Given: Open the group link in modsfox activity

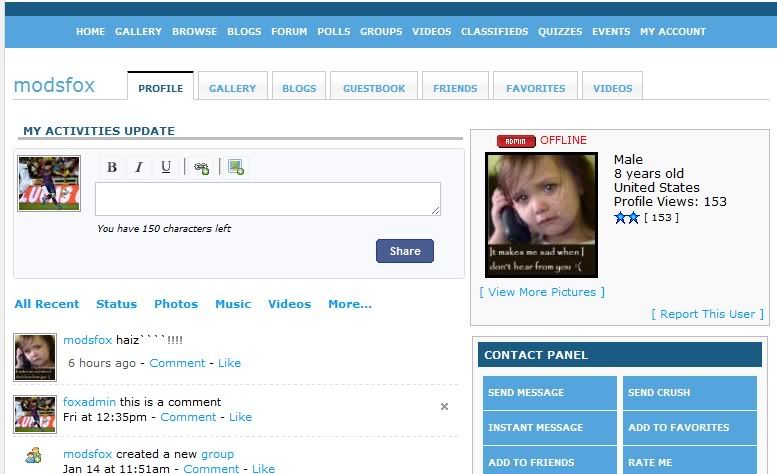Looking at the screenshot, I should (217, 454).
